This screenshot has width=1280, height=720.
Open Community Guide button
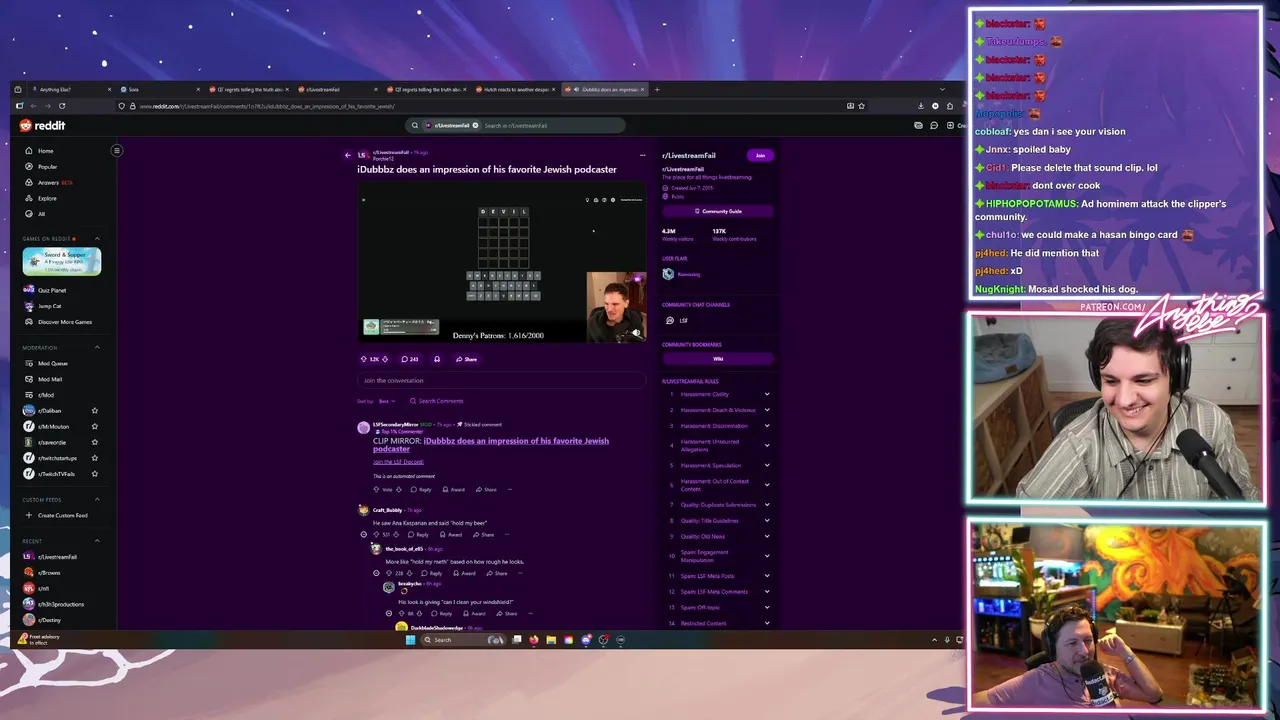pos(718,211)
